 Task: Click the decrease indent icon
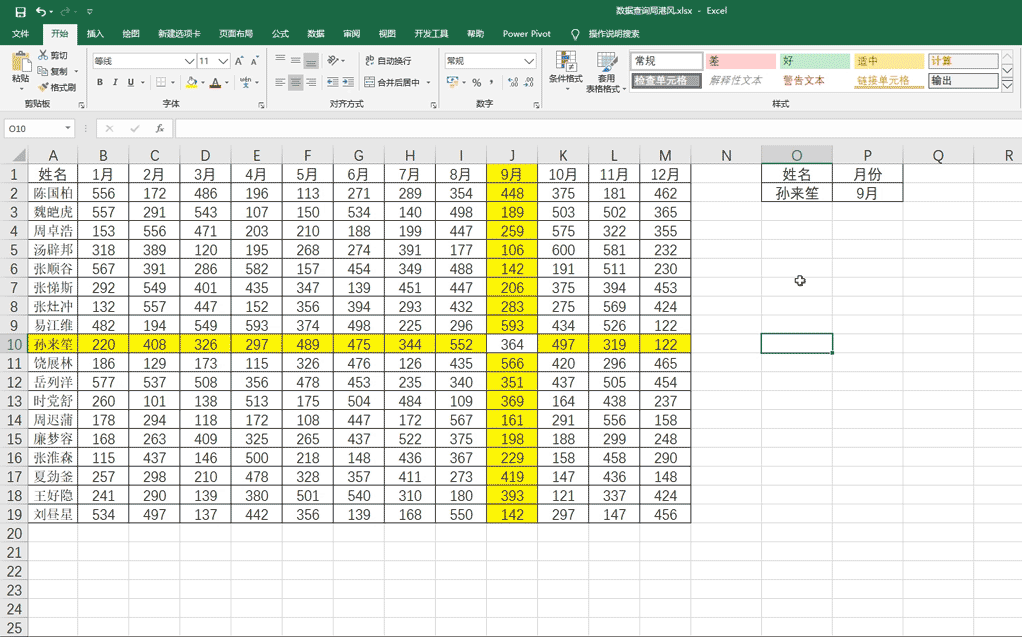[332, 82]
